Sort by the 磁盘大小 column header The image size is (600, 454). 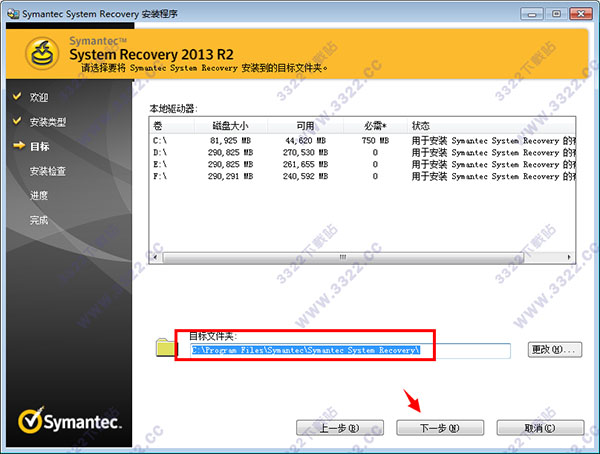pyautogui.click(x=230, y=126)
